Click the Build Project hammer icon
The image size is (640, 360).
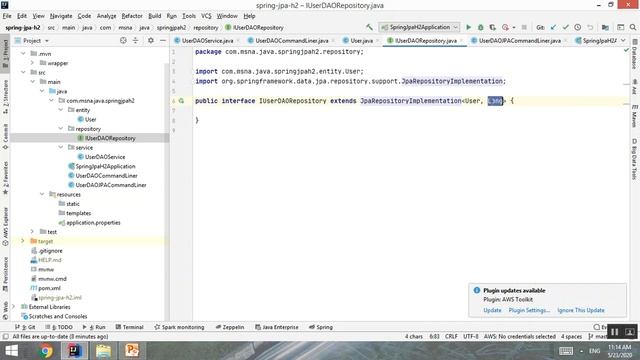click(369, 27)
